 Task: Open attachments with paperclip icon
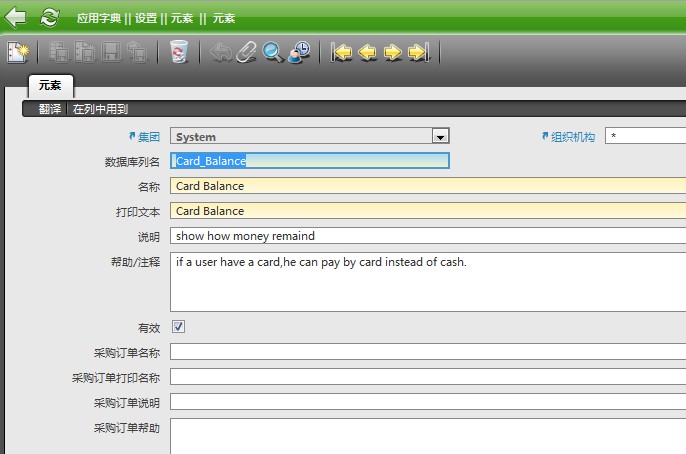pos(246,52)
